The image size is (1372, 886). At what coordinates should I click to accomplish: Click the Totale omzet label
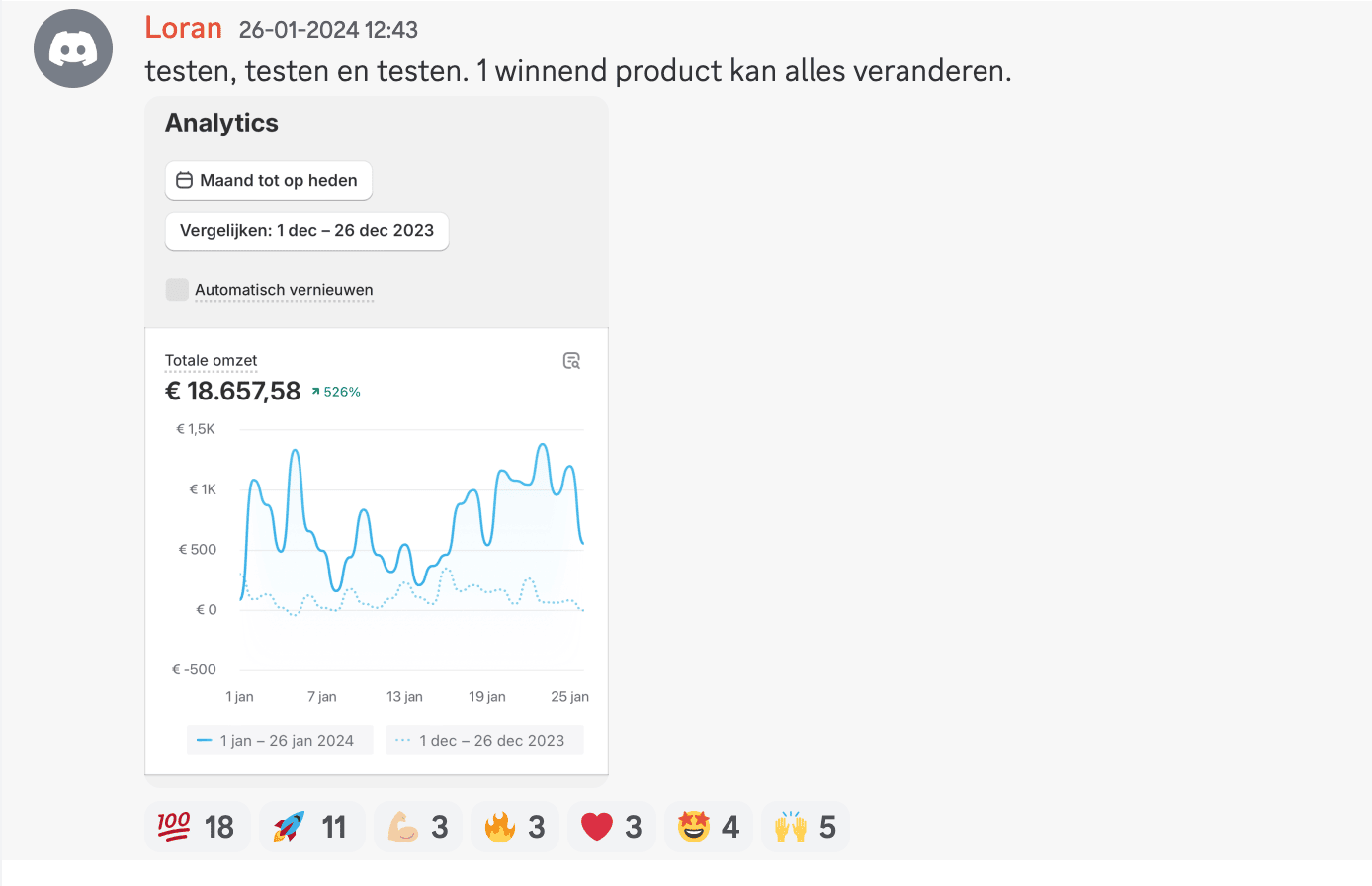(x=211, y=361)
